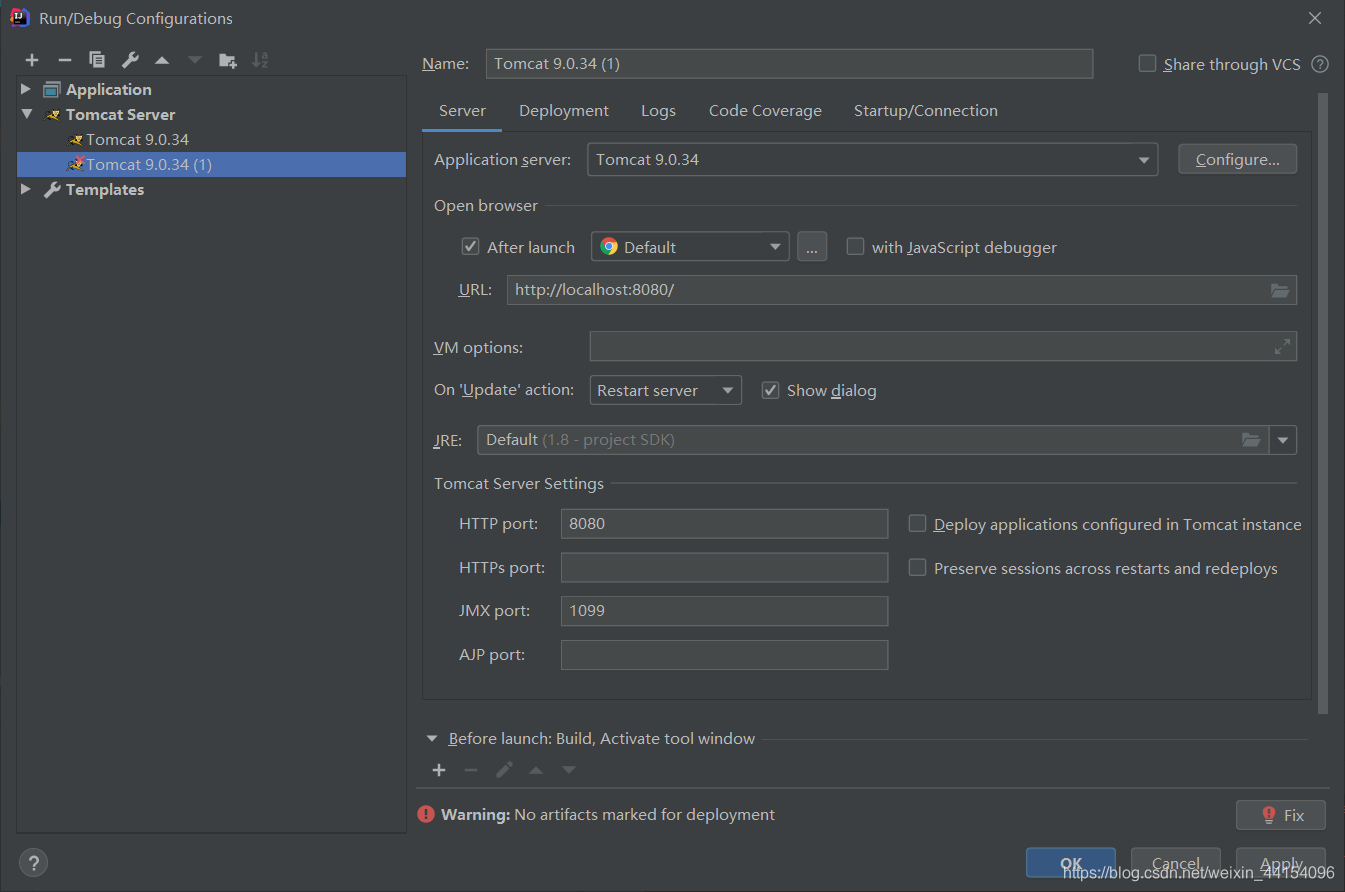Open the Restart server update action dropdown
1345x892 pixels.
pos(666,390)
